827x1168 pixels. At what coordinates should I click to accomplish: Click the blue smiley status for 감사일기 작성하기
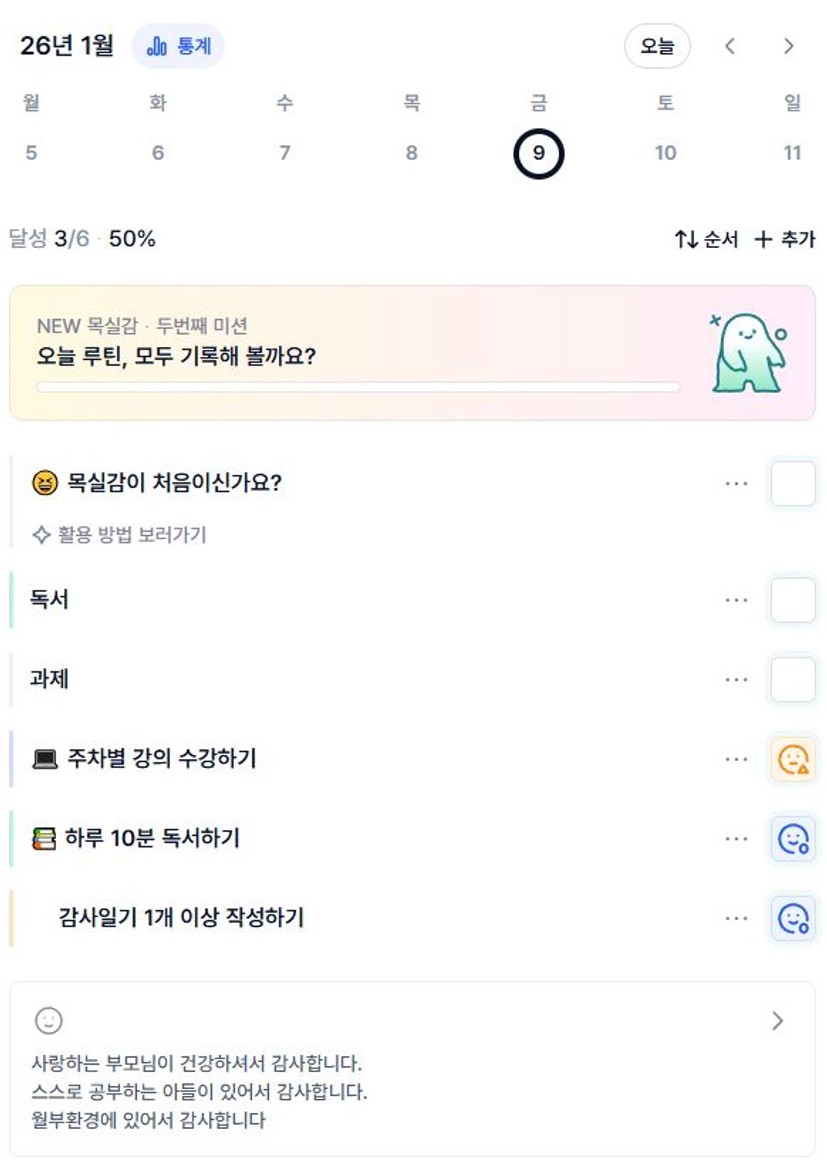tap(793, 917)
